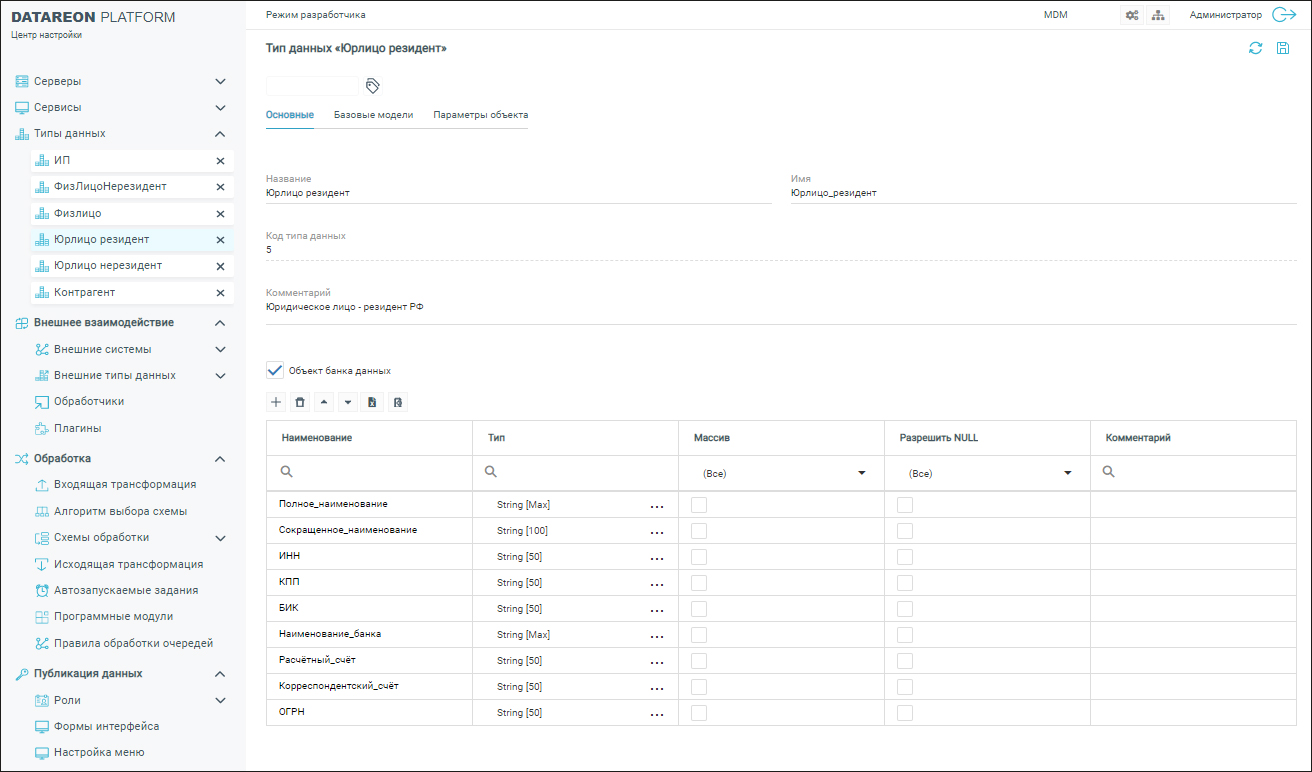Image resolution: width=1312 pixels, height=772 pixels.
Task: Switch to the 'Базовые модели' tab
Action: [x=373, y=115]
